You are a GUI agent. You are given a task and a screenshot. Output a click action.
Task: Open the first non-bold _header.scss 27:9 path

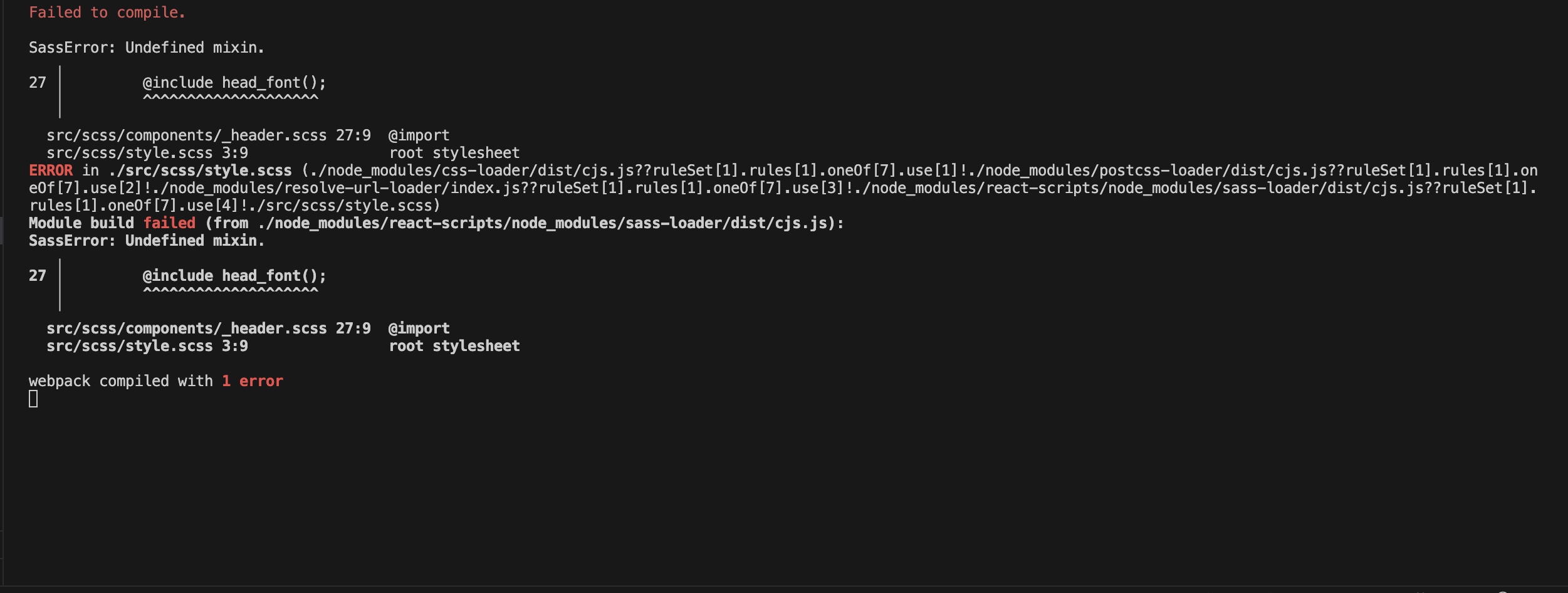(x=209, y=135)
